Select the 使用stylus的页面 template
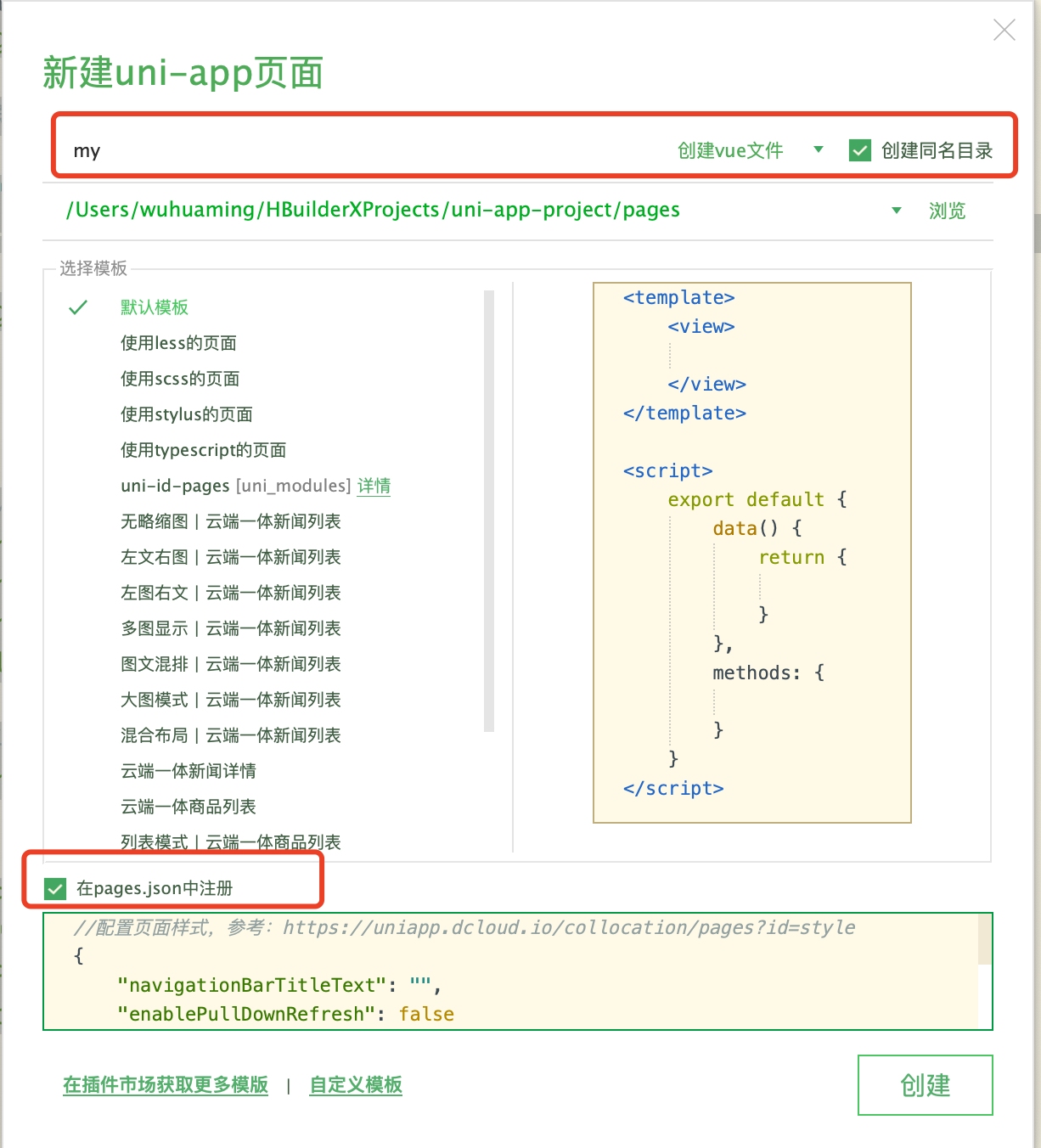Image resolution: width=1041 pixels, height=1148 pixels. pos(187,414)
